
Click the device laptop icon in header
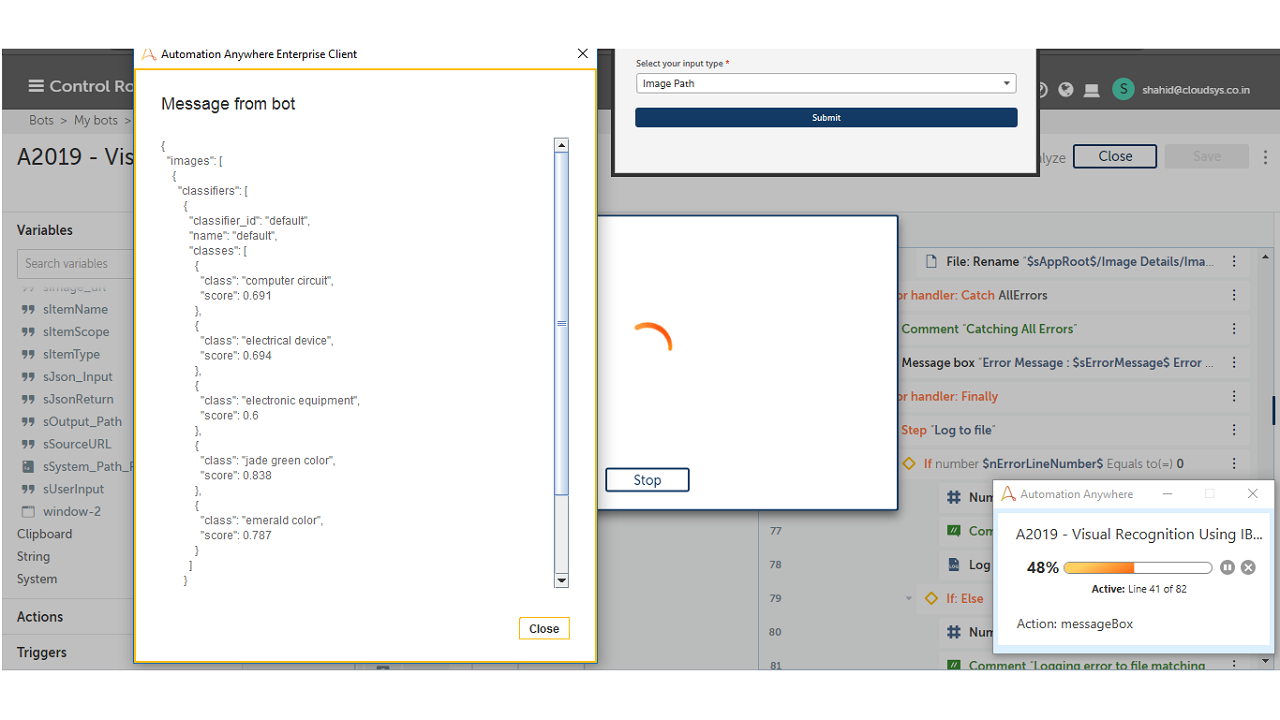pyautogui.click(x=1092, y=90)
